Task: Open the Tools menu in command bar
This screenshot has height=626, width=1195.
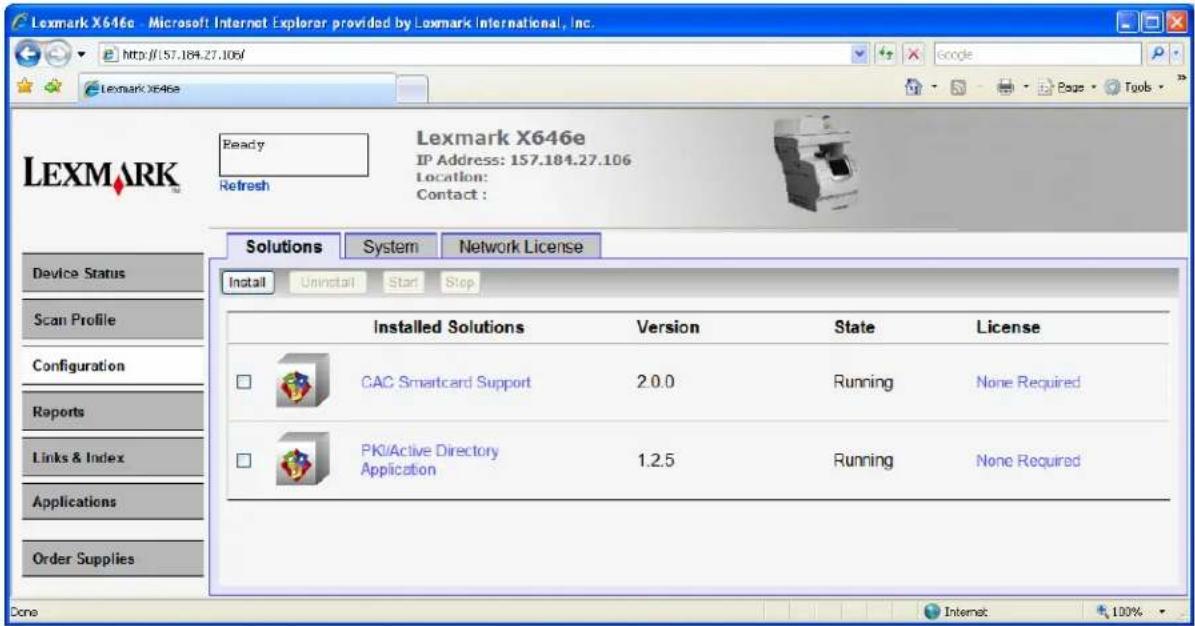Action: pos(1135,88)
